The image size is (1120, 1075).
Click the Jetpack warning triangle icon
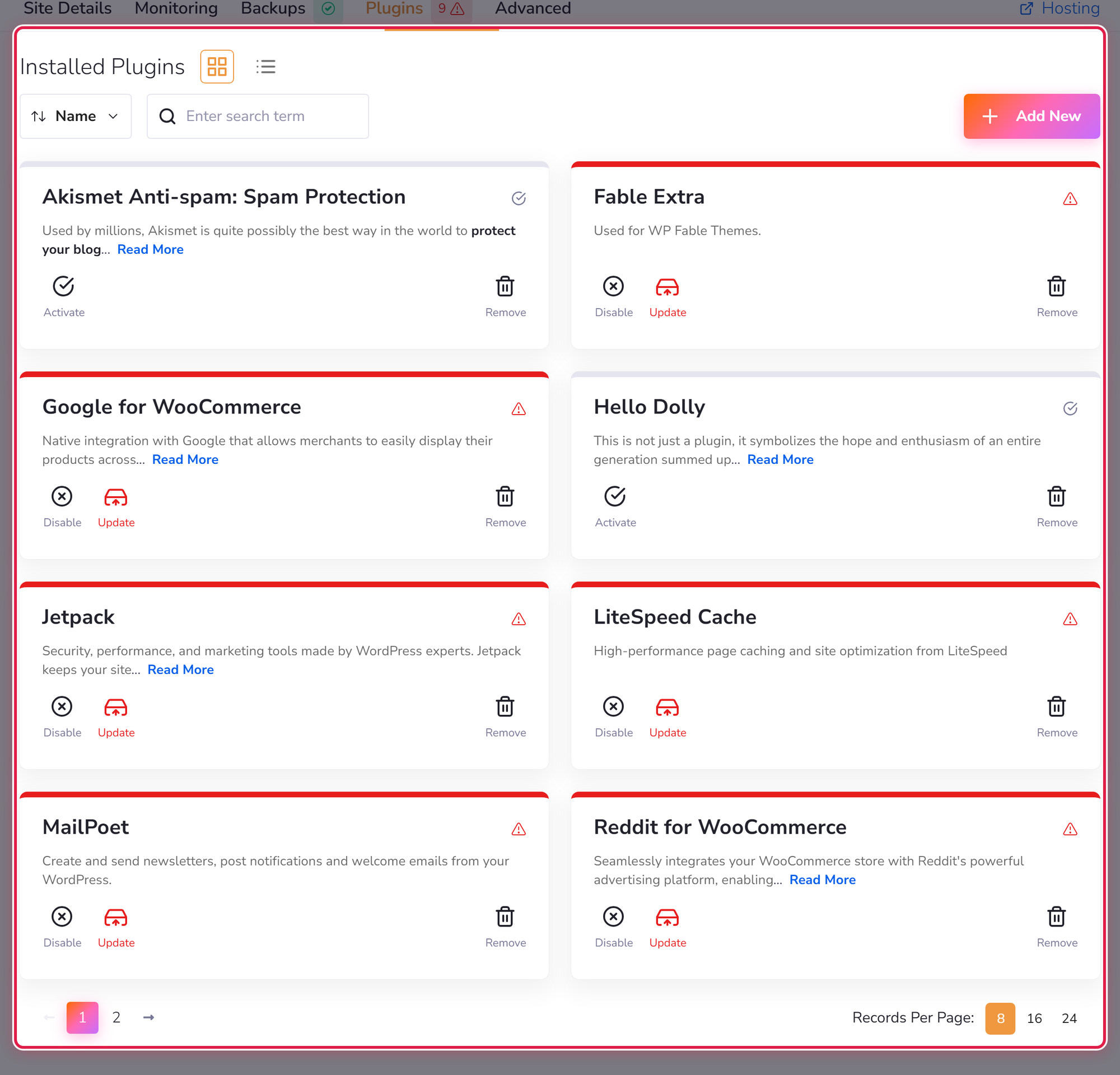519,619
